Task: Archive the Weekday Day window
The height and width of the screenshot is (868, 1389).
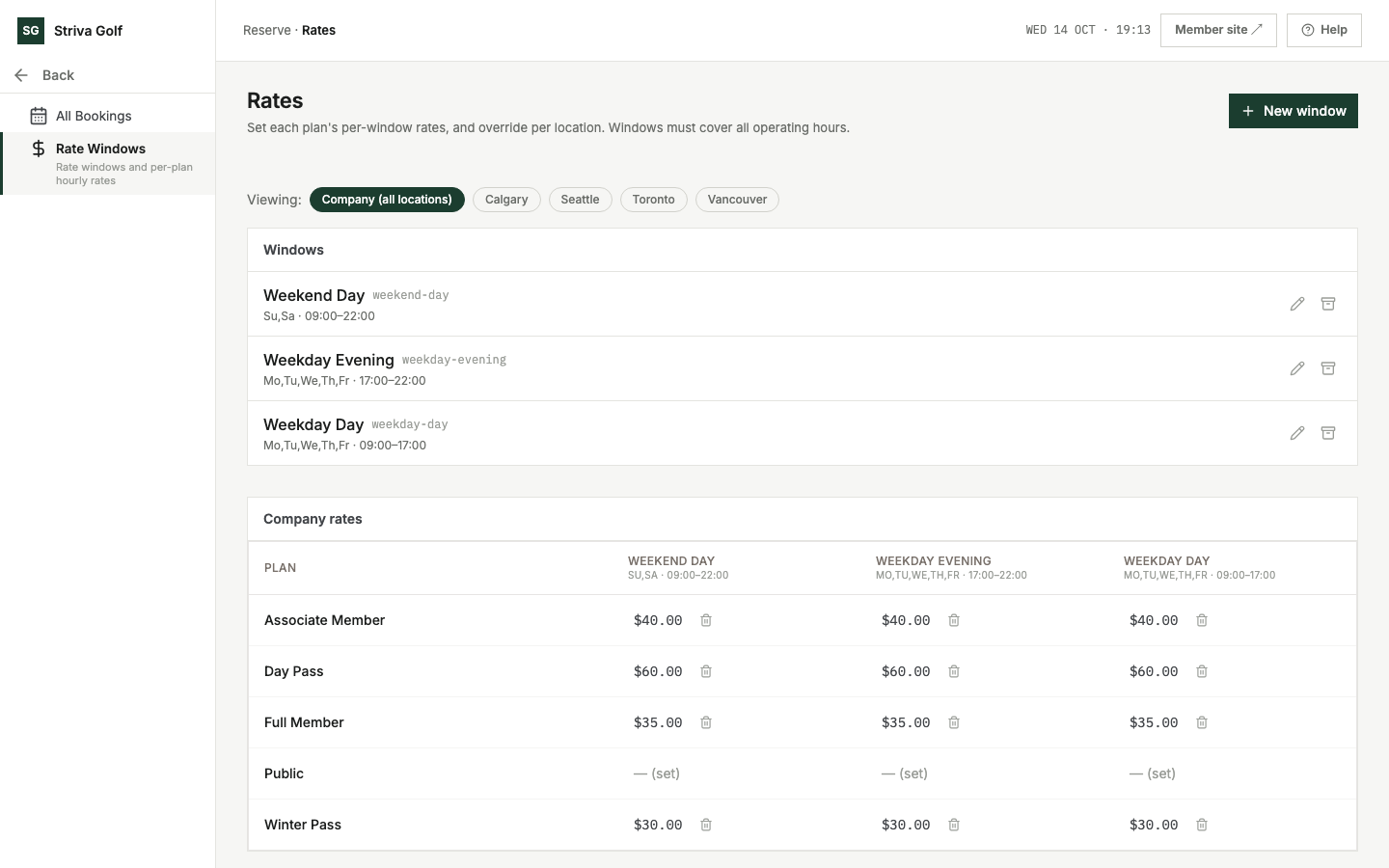Action: click(1328, 433)
